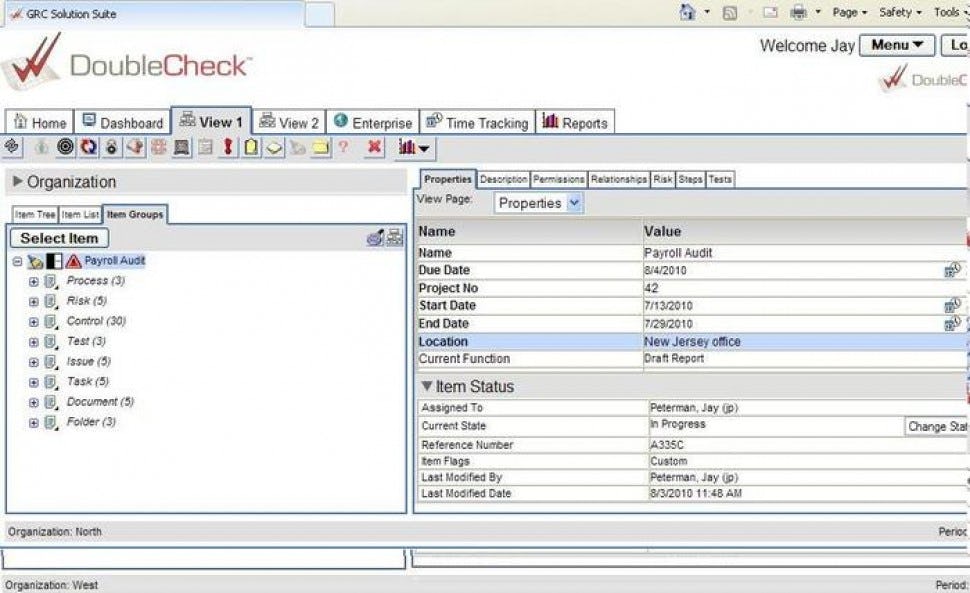
Task: Click the browser home icon
Action: [x=685, y=12]
